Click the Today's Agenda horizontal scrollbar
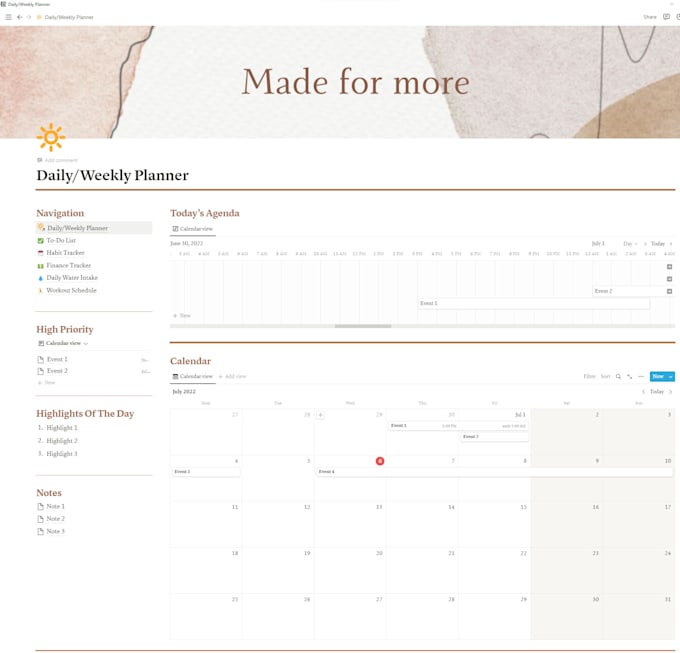The height and width of the screenshot is (653, 680). click(363, 326)
